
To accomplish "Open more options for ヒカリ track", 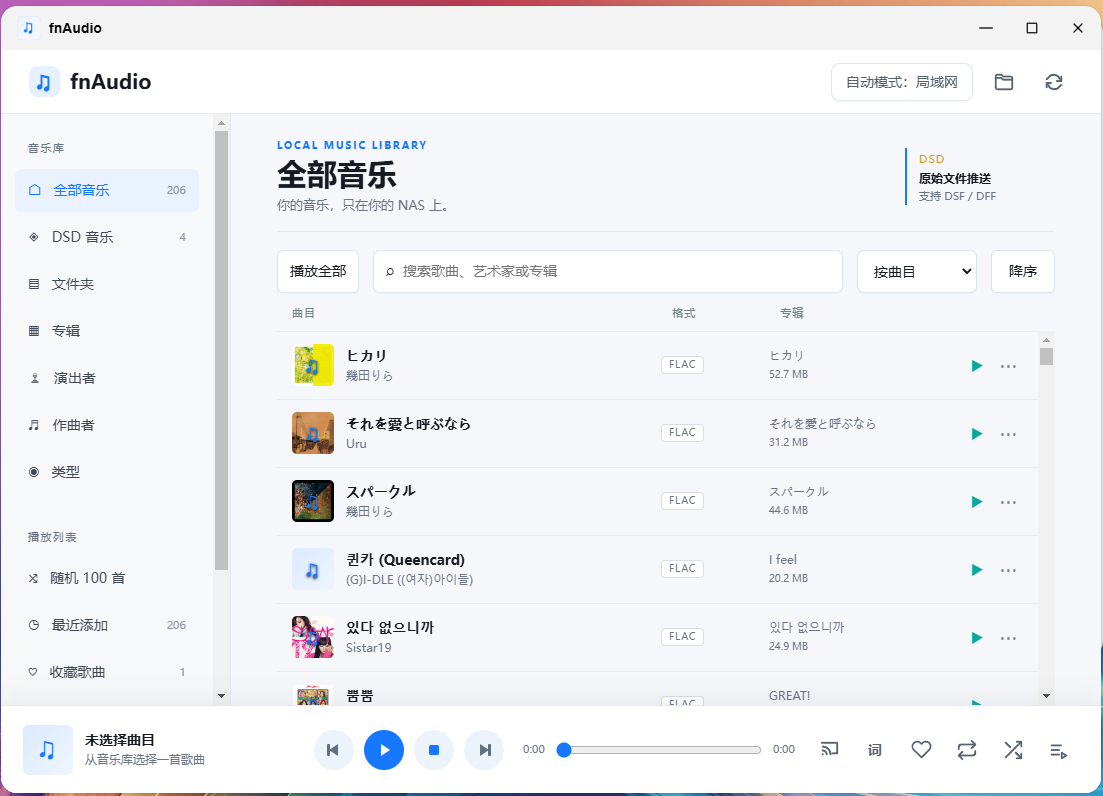I will point(1008,366).
